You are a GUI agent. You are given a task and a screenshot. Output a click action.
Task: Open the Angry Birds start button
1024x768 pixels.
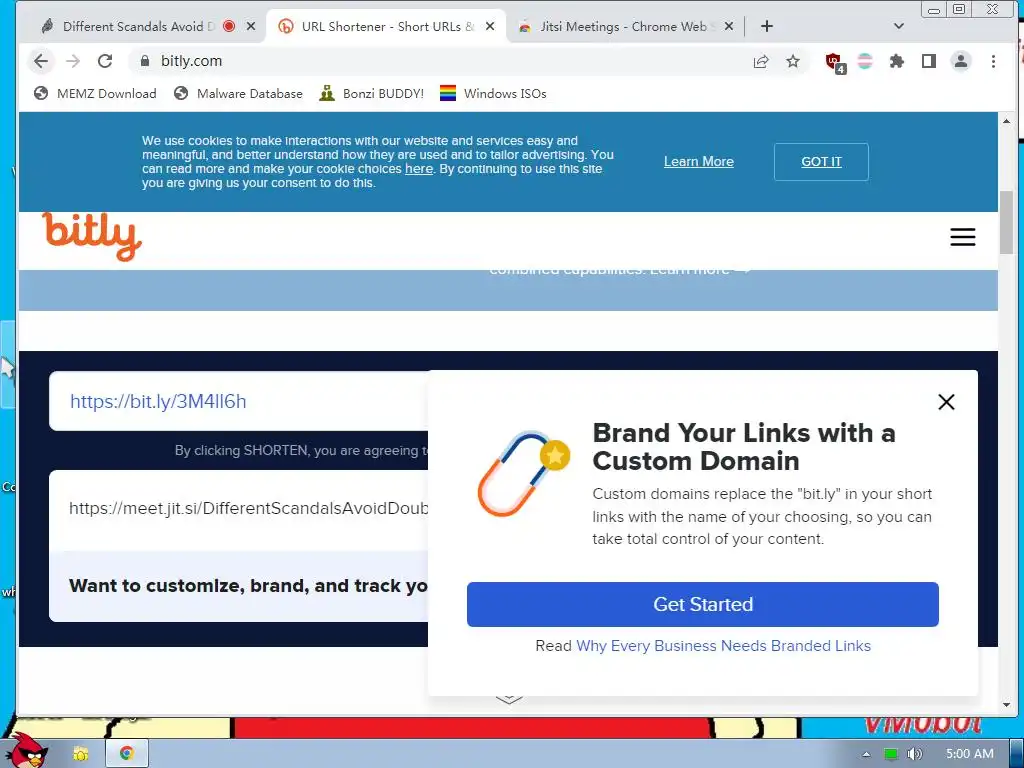(x=26, y=751)
